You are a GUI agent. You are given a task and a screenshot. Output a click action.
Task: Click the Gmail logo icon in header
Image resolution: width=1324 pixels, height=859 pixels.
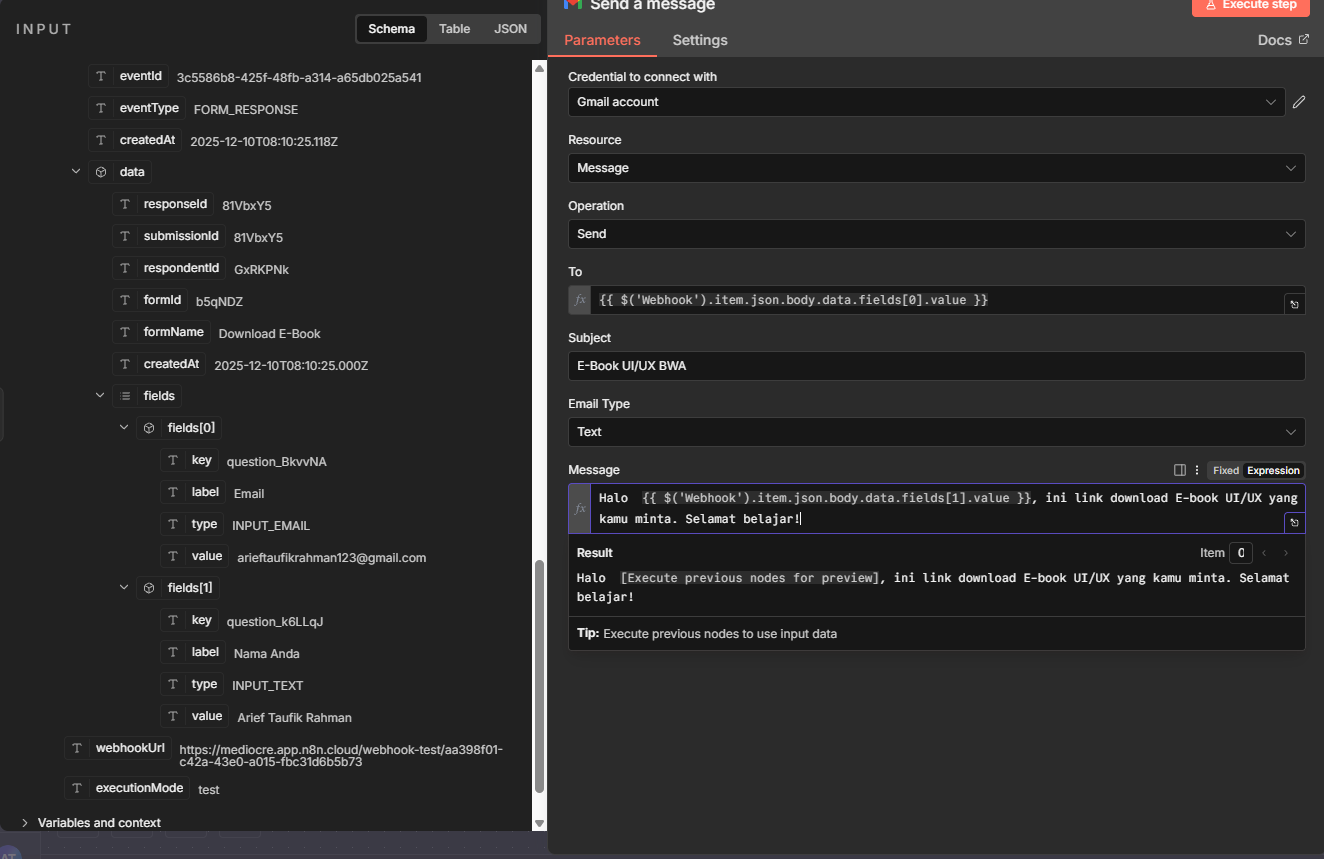coord(573,4)
